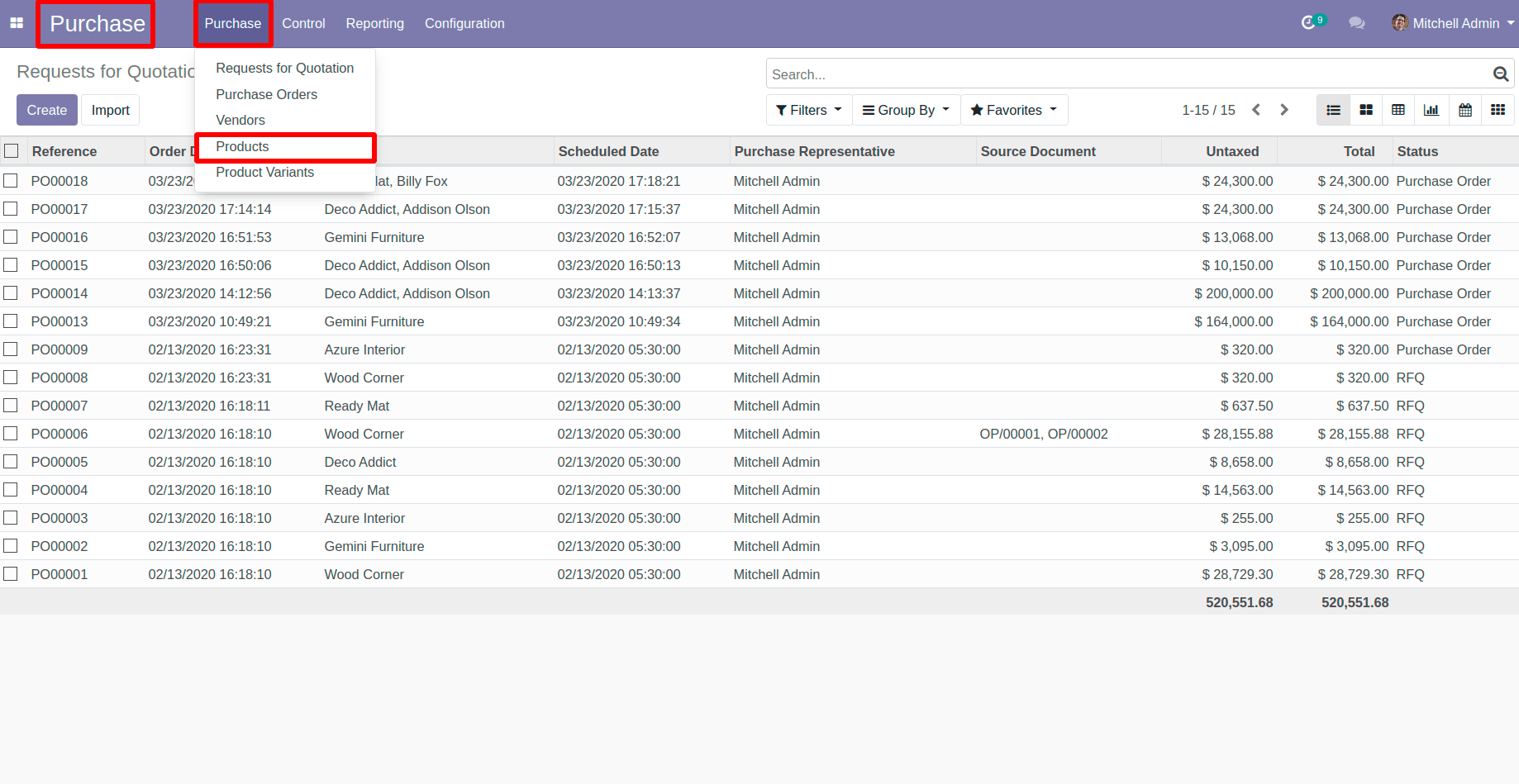Go to next page with right arrow

coord(1284,110)
